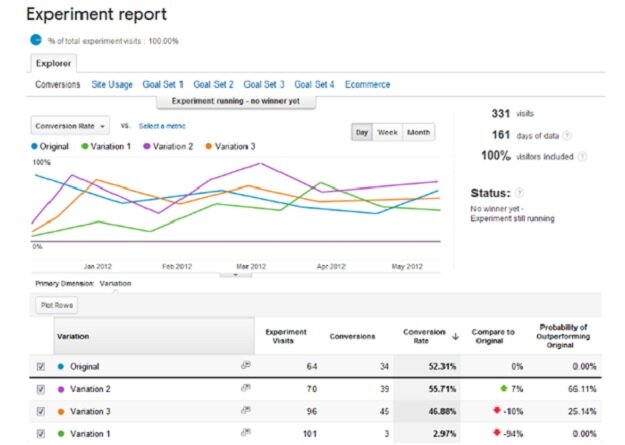Screen dimensions: 625x445
Task: Click the preview icon in Variation 2 row
Action: pyautogui.click(x=245, y=389)
